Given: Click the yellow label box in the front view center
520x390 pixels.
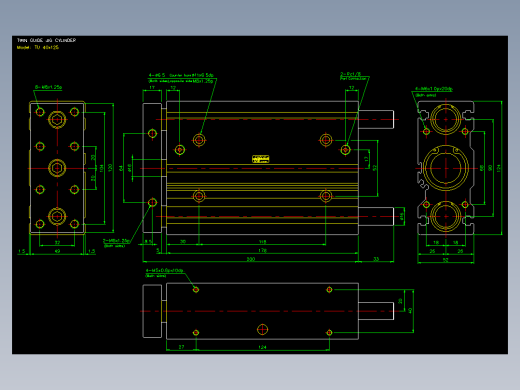Looking at the screenshot, I should coord(260,159).
